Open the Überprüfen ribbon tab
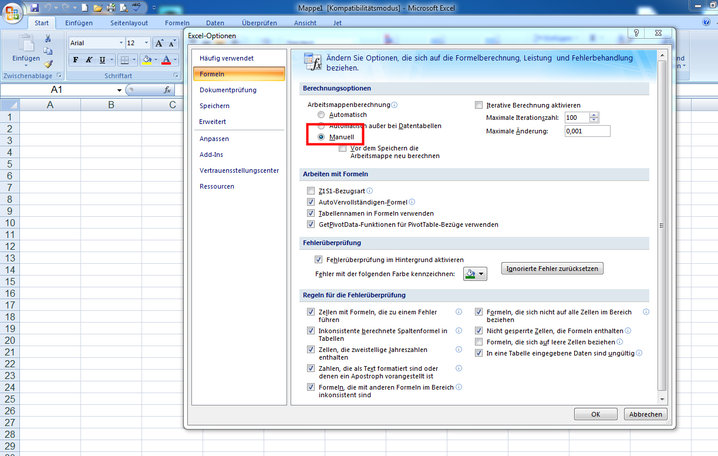The height and width of the screenshot is (456, 718). pyautogui.click(x=259, y=23)
